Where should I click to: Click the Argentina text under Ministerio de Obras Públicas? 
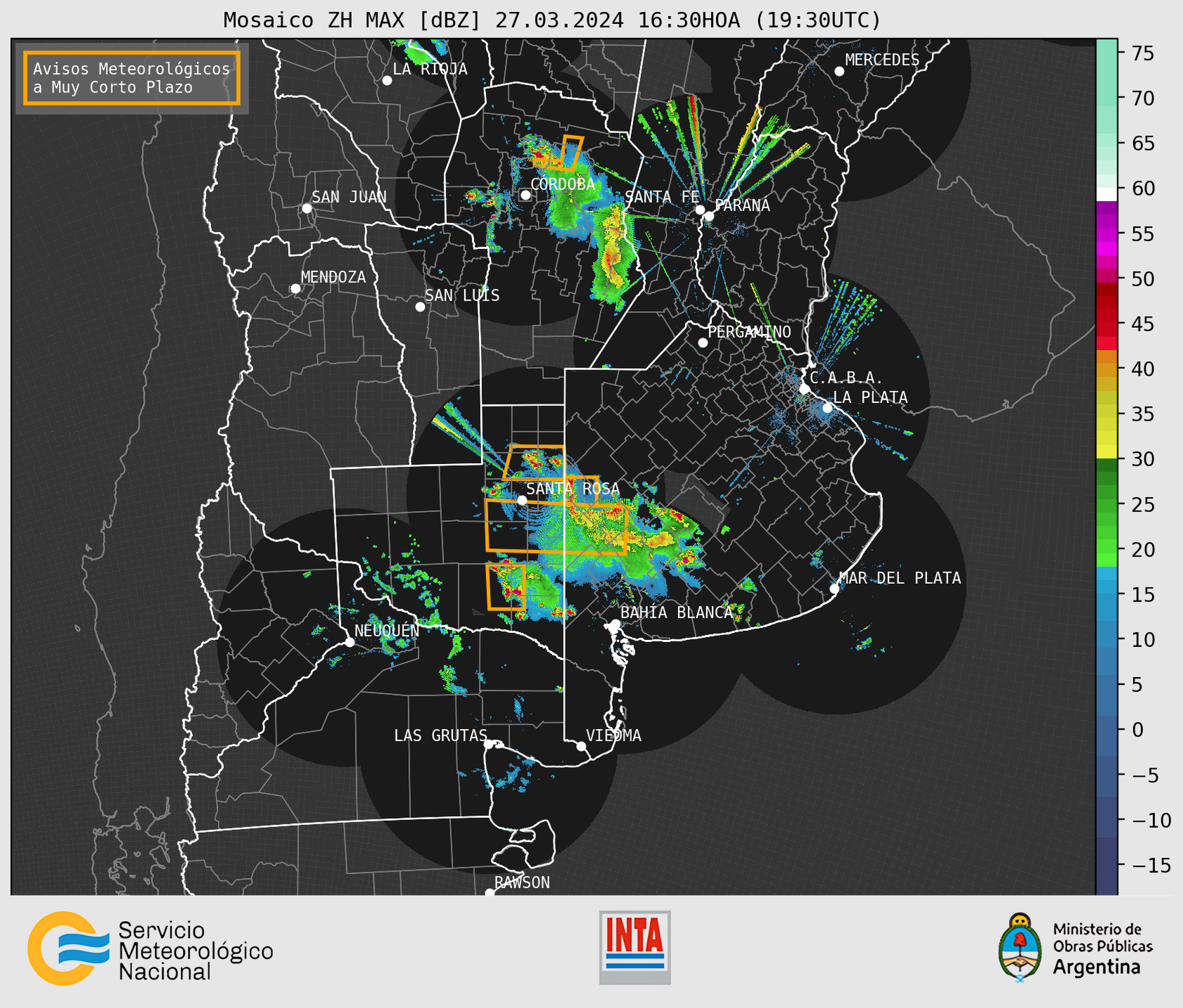tap(1097, 967)
